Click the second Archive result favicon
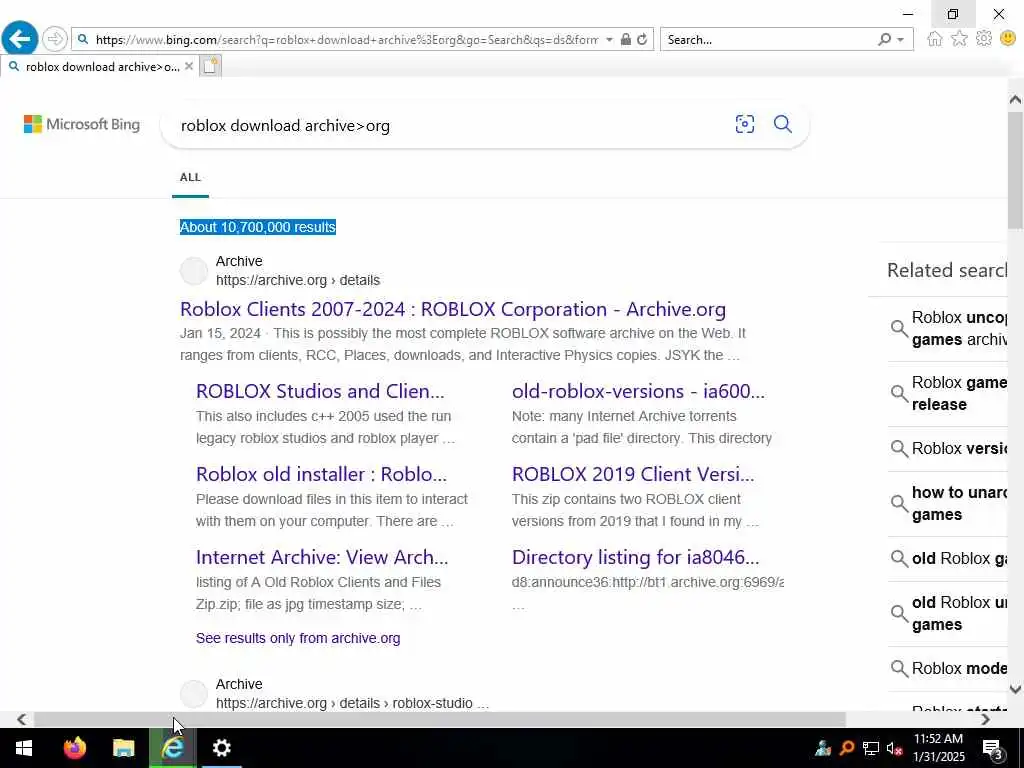 coord(193,694)
